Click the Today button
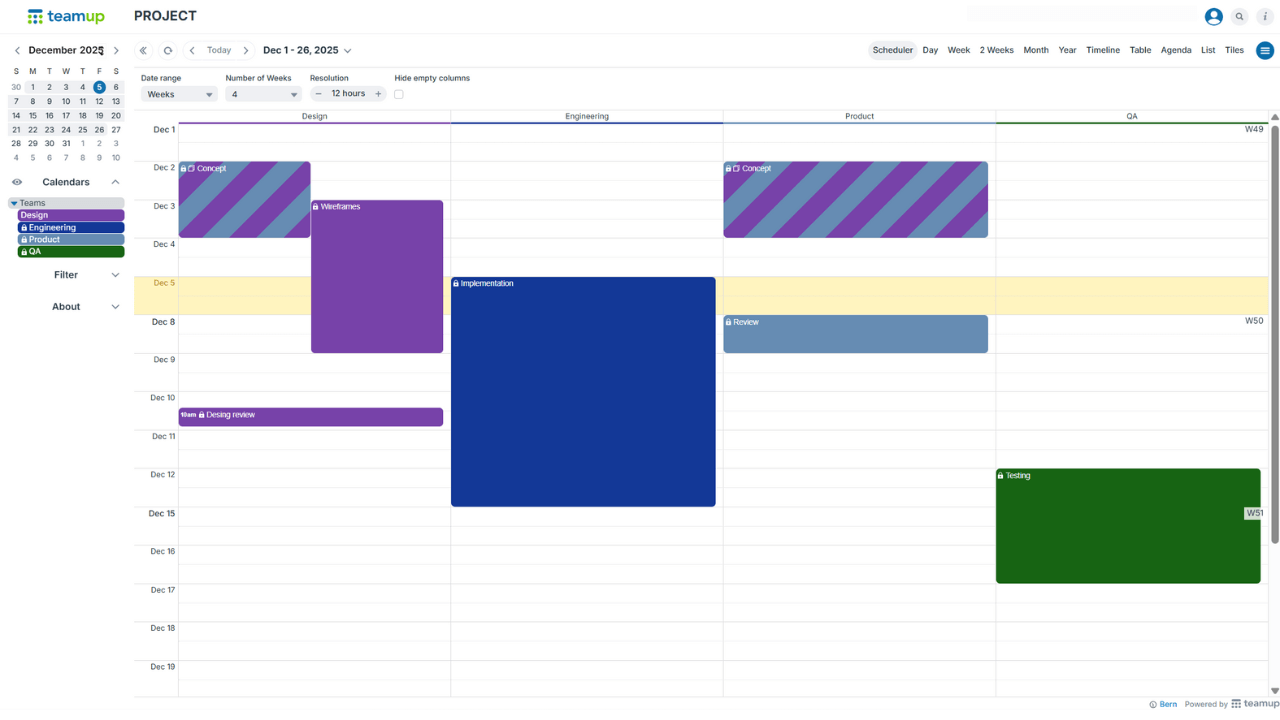Screen dimensions: 1280x720 (x=219, y=51)
